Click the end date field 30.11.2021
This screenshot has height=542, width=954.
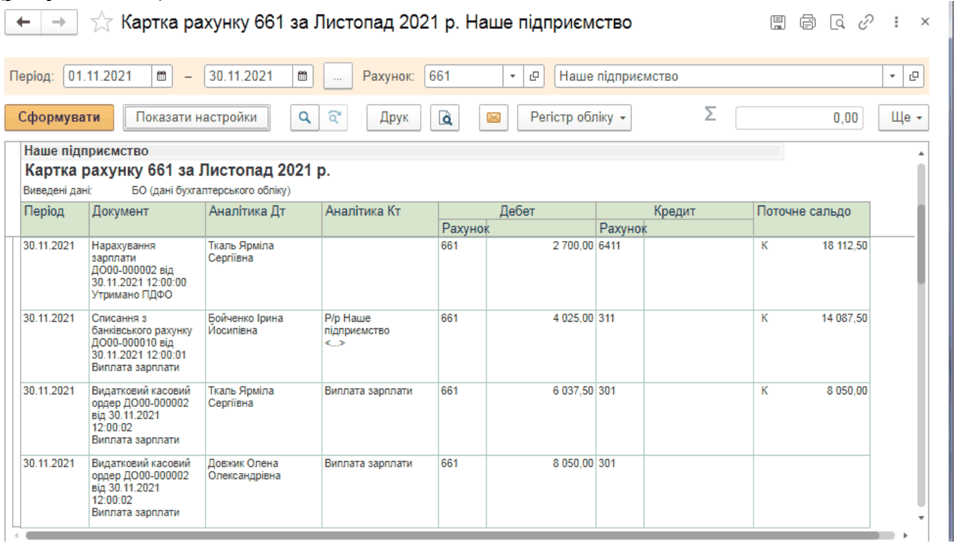pos(248,76)
